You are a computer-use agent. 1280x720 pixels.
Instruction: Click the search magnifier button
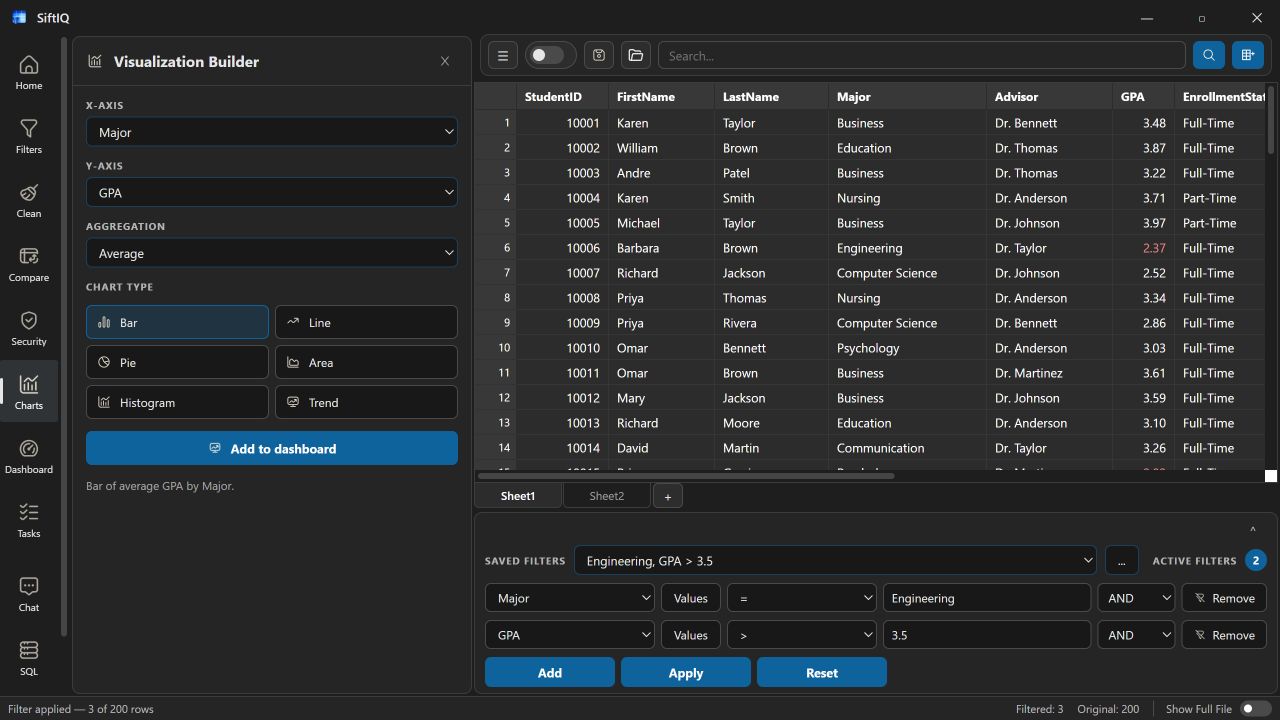pos(1209,56)
